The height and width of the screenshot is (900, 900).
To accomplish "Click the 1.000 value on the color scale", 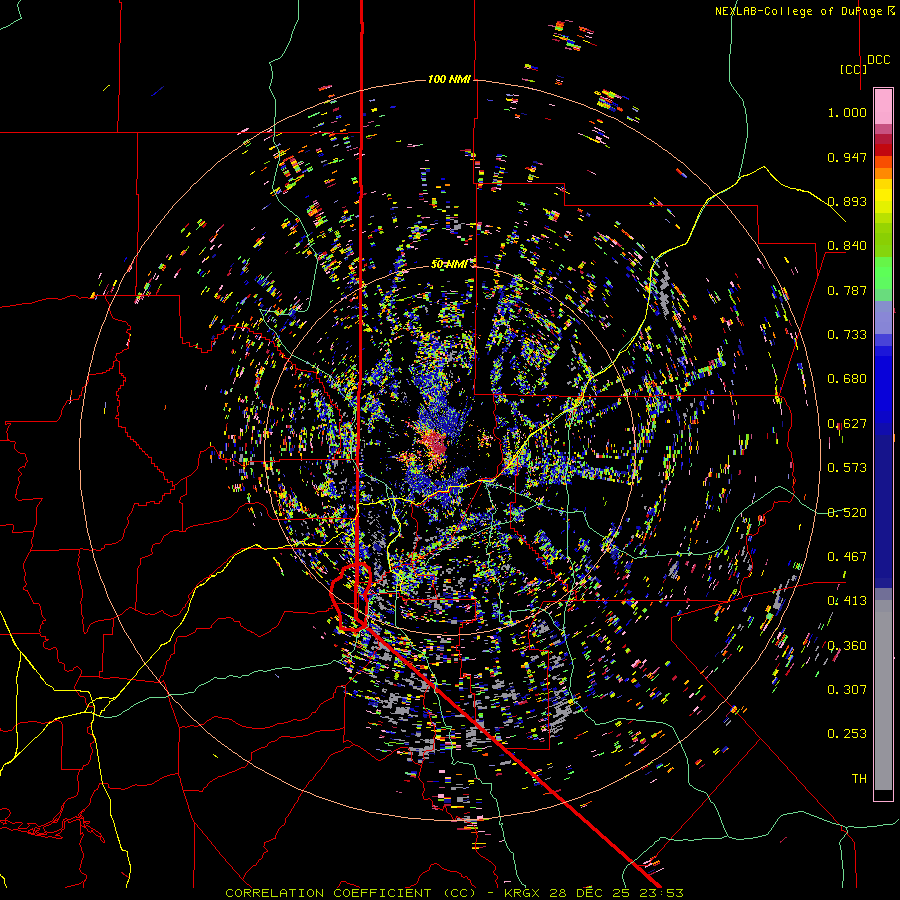I will (x=847, y=112).
